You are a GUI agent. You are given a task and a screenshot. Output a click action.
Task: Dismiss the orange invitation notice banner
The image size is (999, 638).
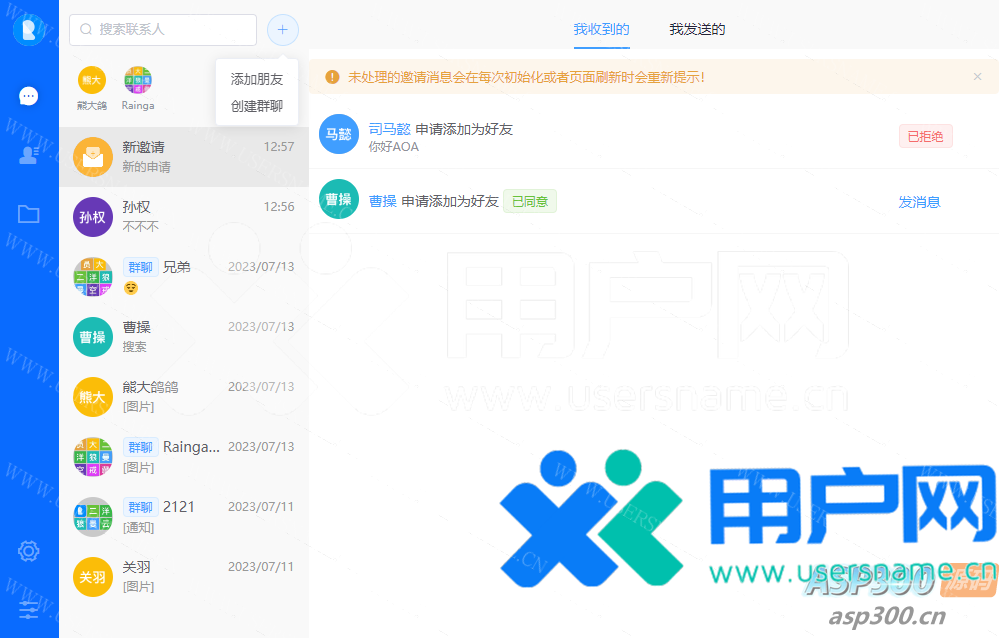[977, 77]
